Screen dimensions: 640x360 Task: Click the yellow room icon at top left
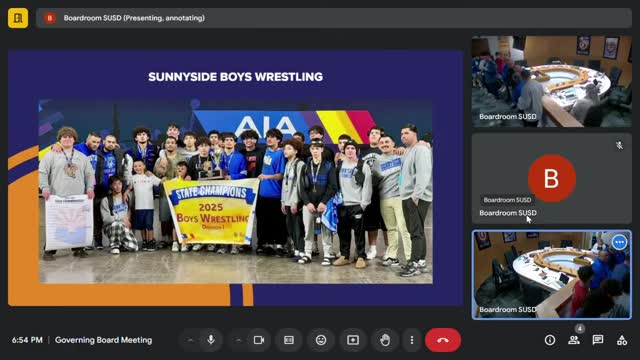tap(18, 18)
